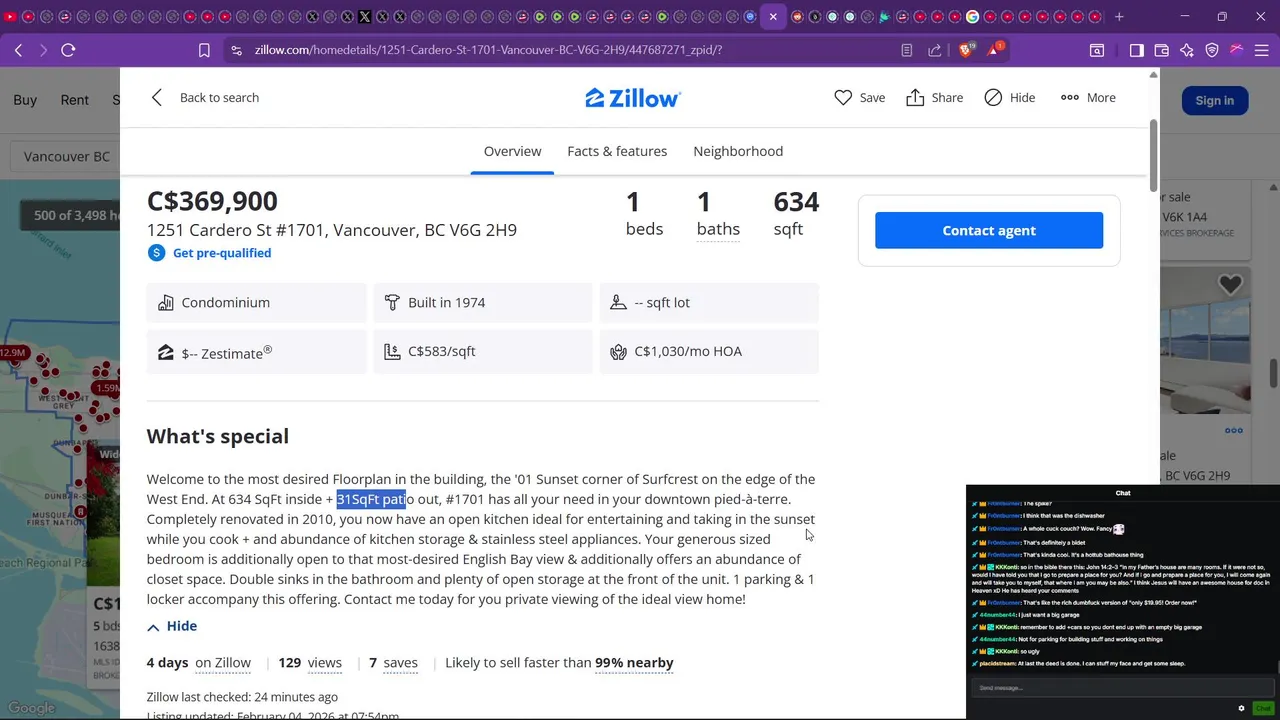Click the Vancouver BC search field
Screen dimensions: 1280x720
65,157
